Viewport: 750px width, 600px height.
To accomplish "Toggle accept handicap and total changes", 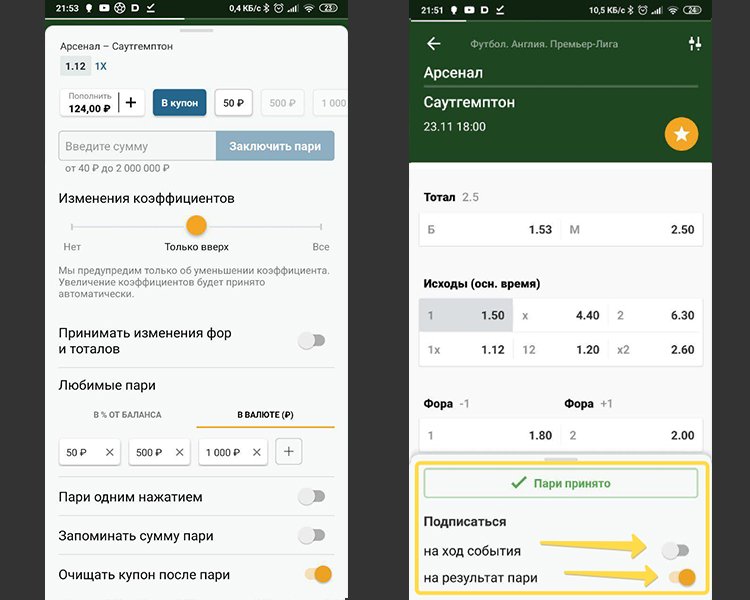I will [311, 341].
